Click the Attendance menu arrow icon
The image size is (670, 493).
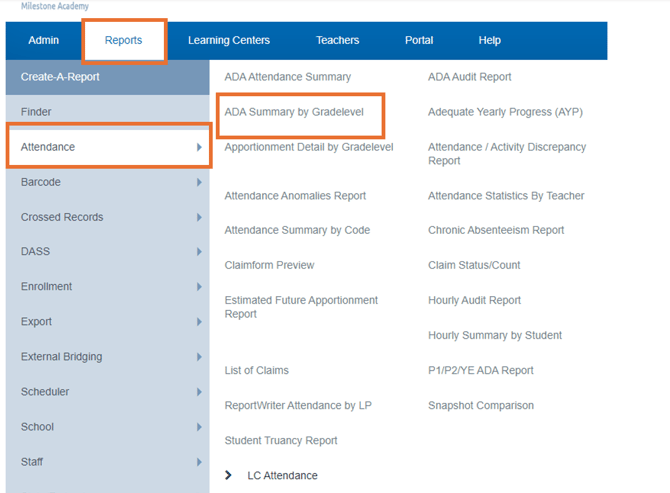pyautogui.click(x=199, y=147)
